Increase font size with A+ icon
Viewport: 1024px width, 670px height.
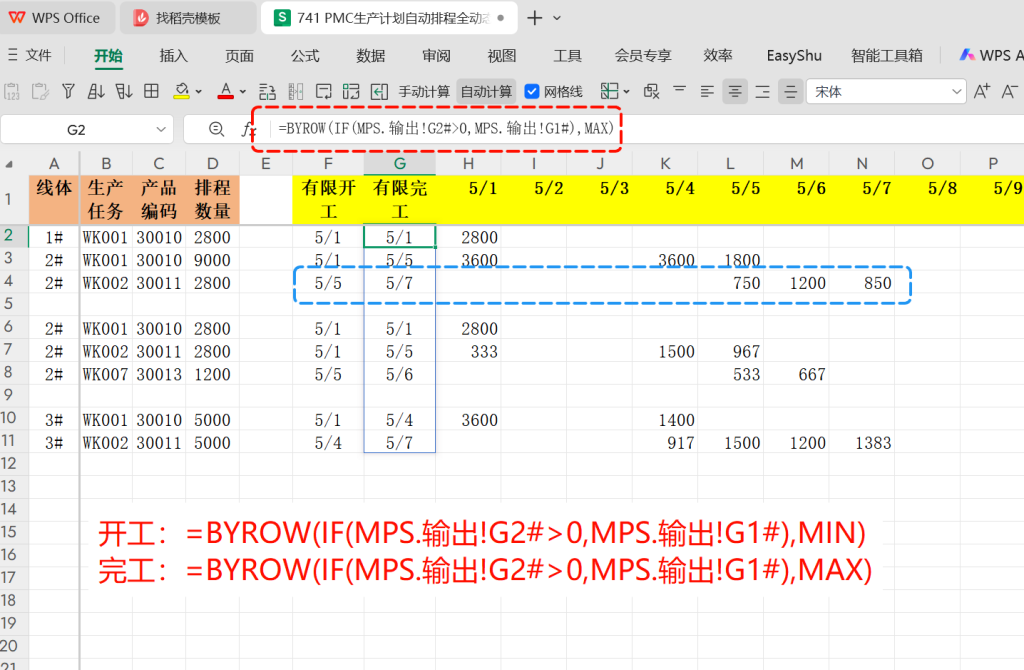click(x=982, y=91)
